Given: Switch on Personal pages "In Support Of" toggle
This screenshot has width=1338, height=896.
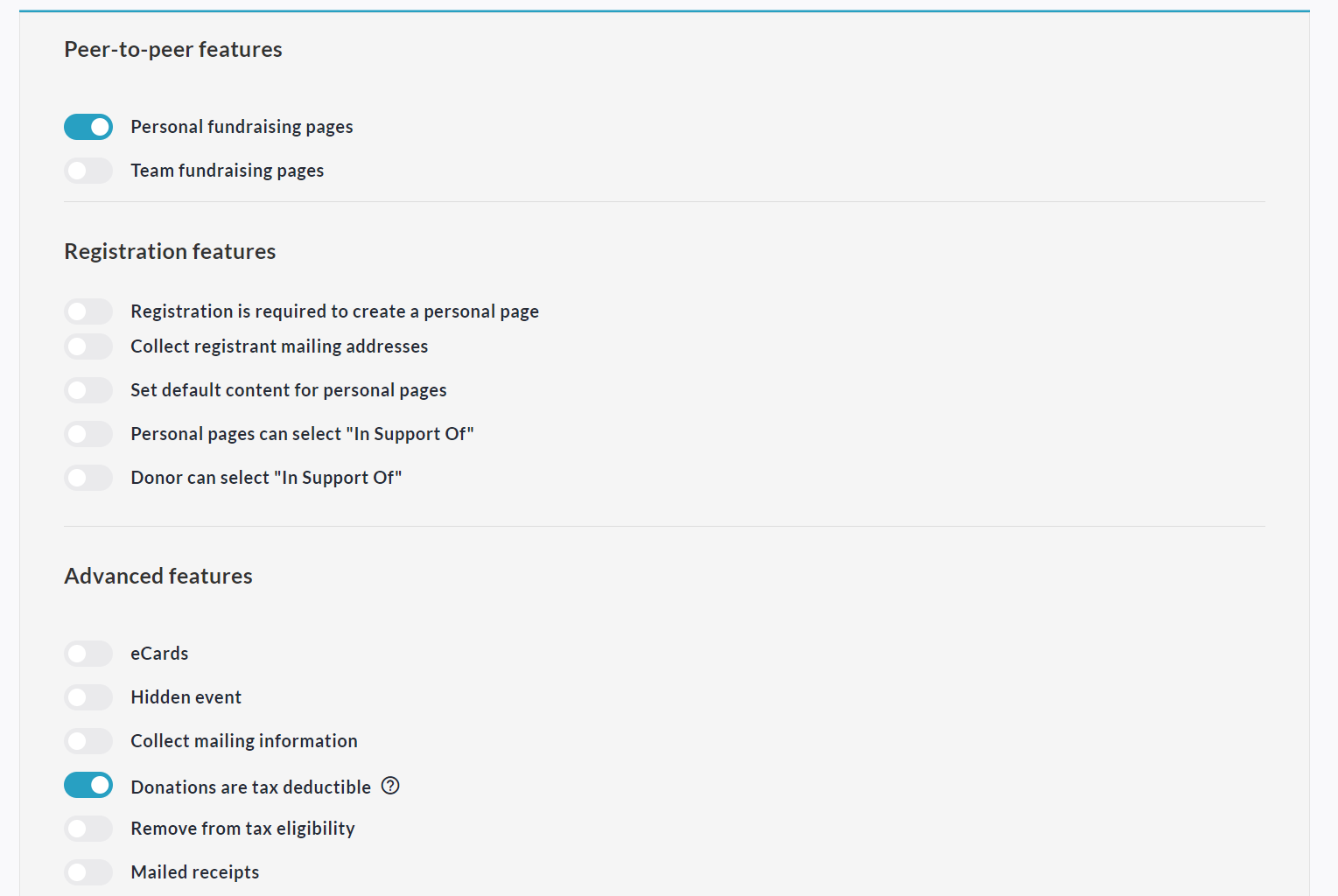Looking at the screenshot, I should 88,434.
